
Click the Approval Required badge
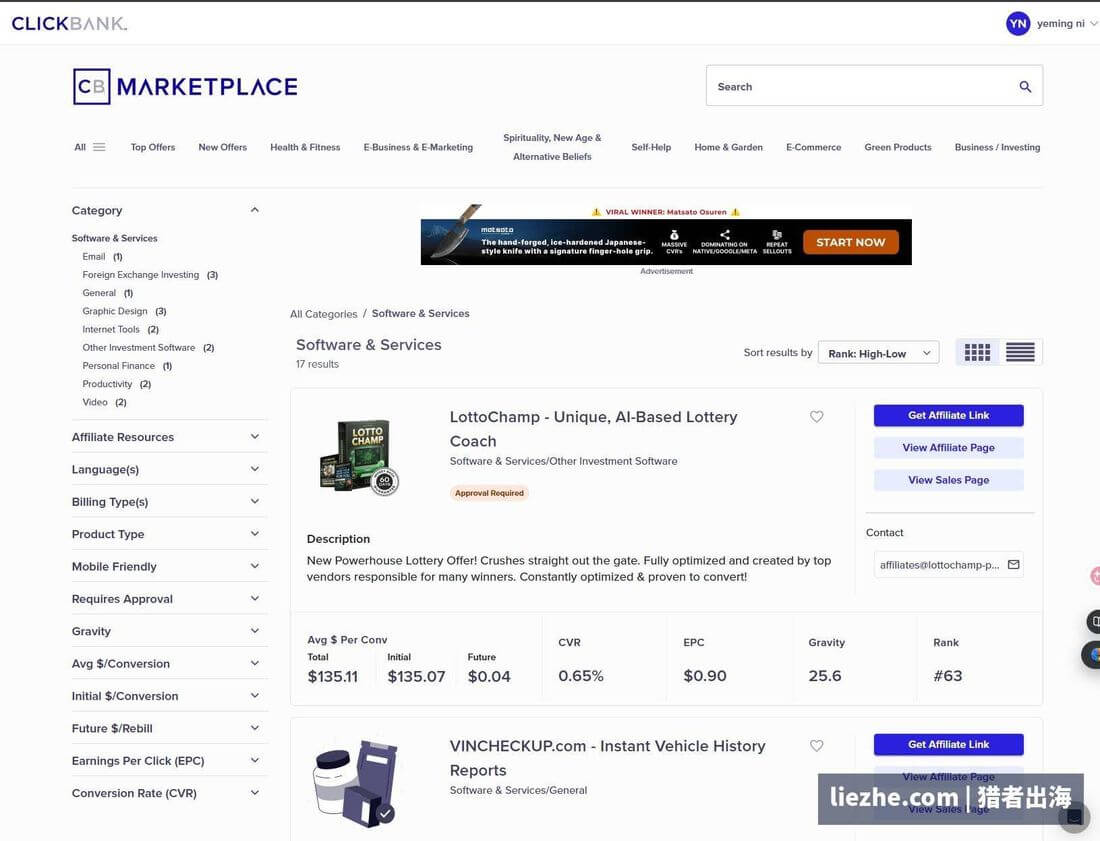tap(489, 493)
